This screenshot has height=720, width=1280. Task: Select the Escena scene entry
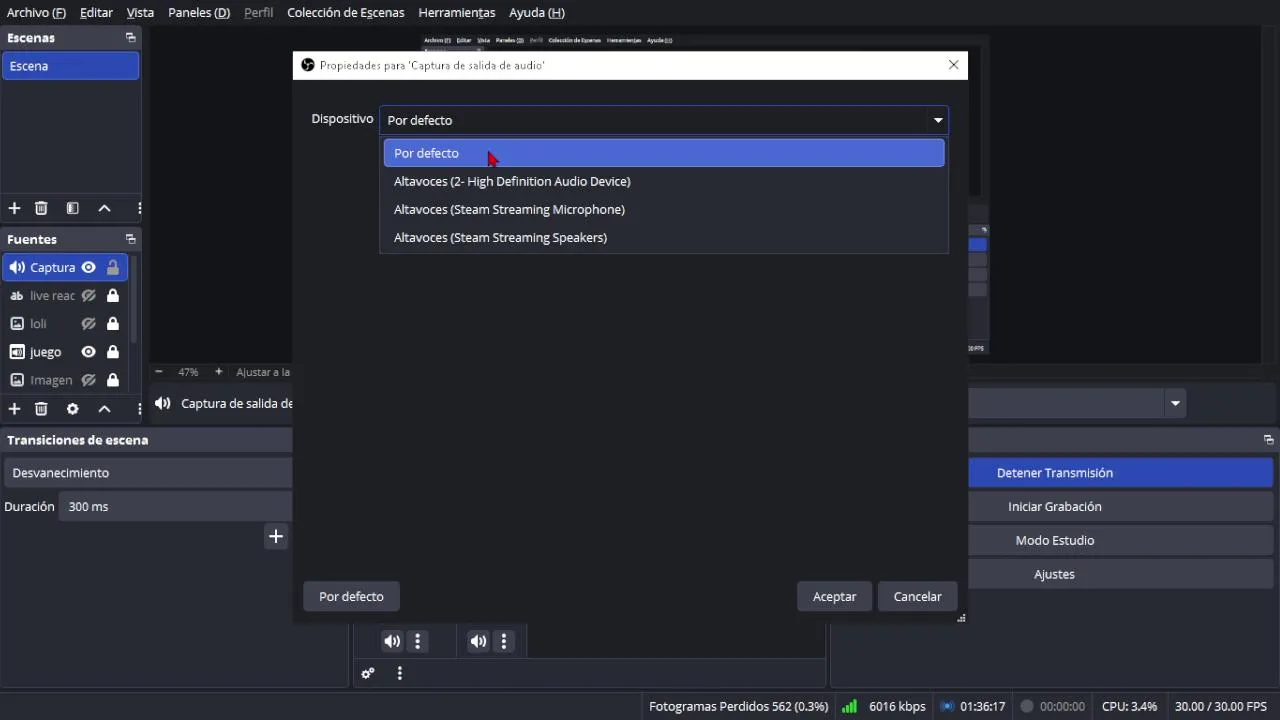70,66
